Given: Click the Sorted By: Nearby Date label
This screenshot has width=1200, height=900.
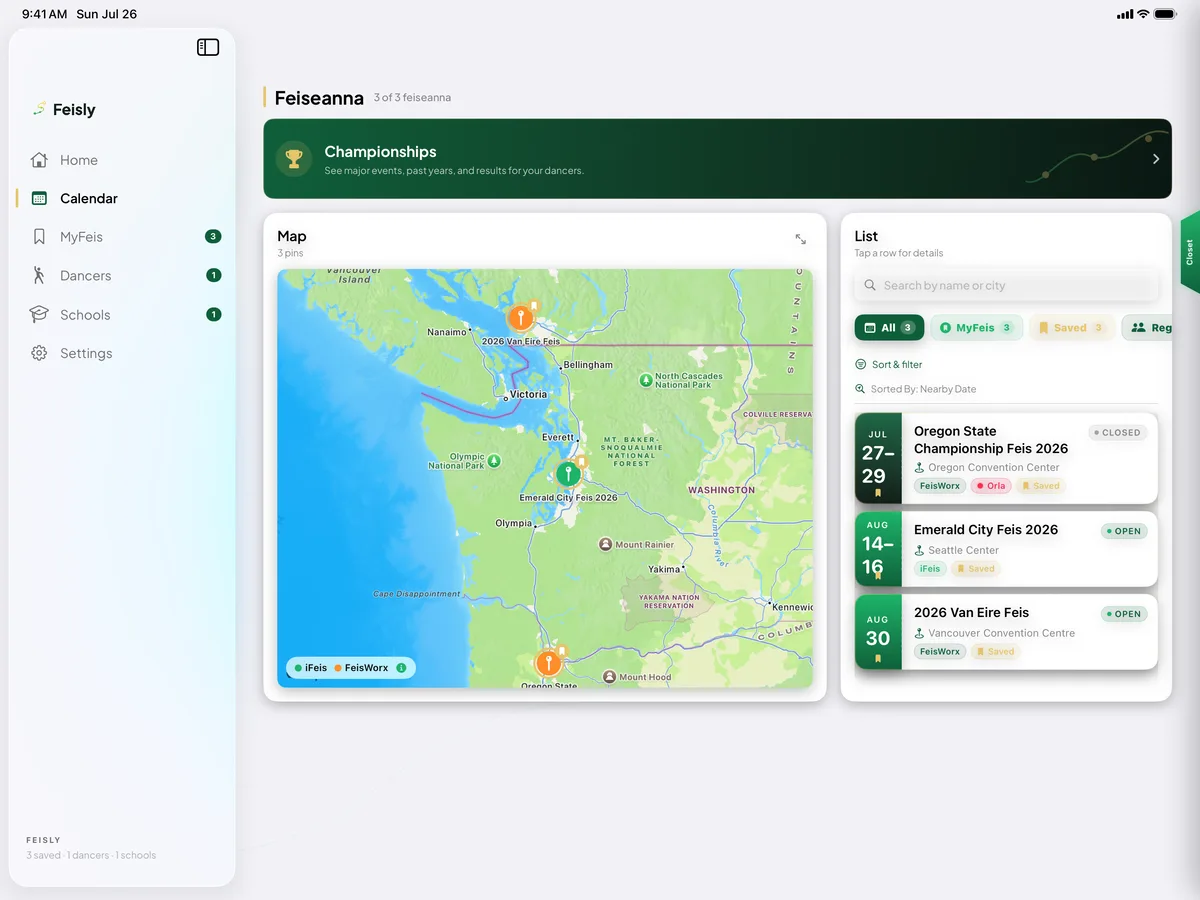Looking at the screenshot, I should point(923,389).
